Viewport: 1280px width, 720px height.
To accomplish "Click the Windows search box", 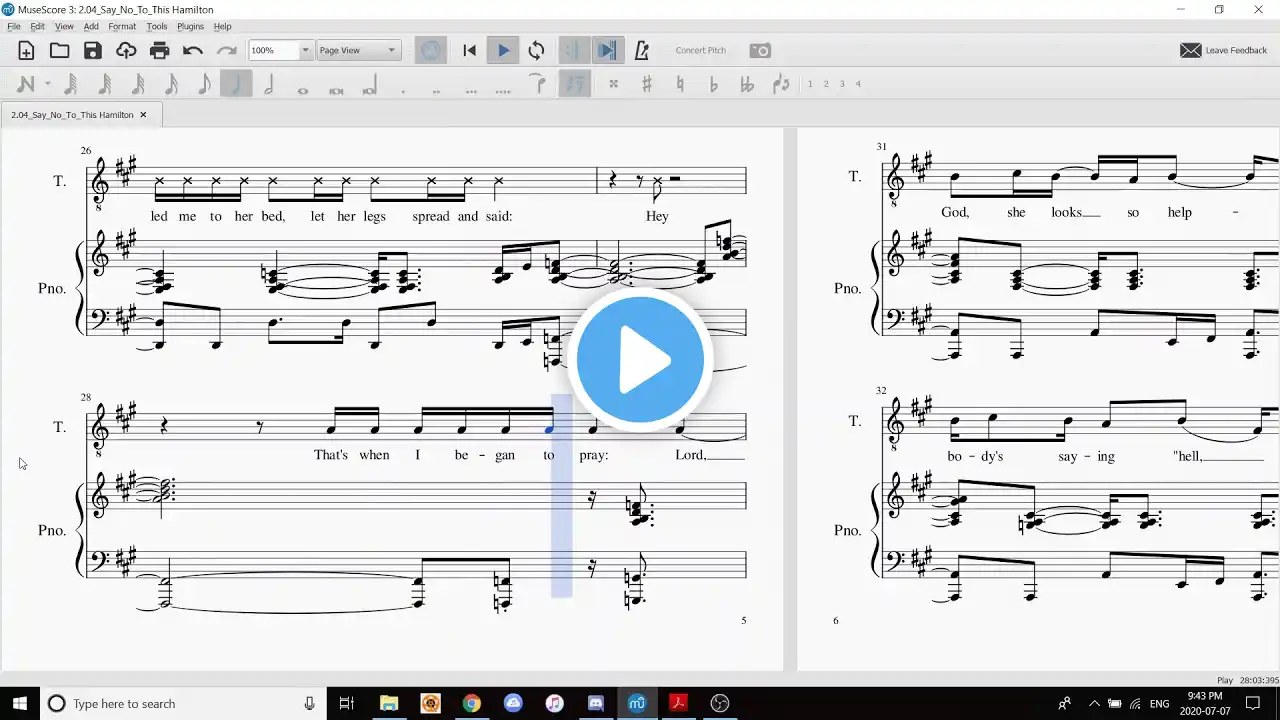I will click(x=183, y=704).
